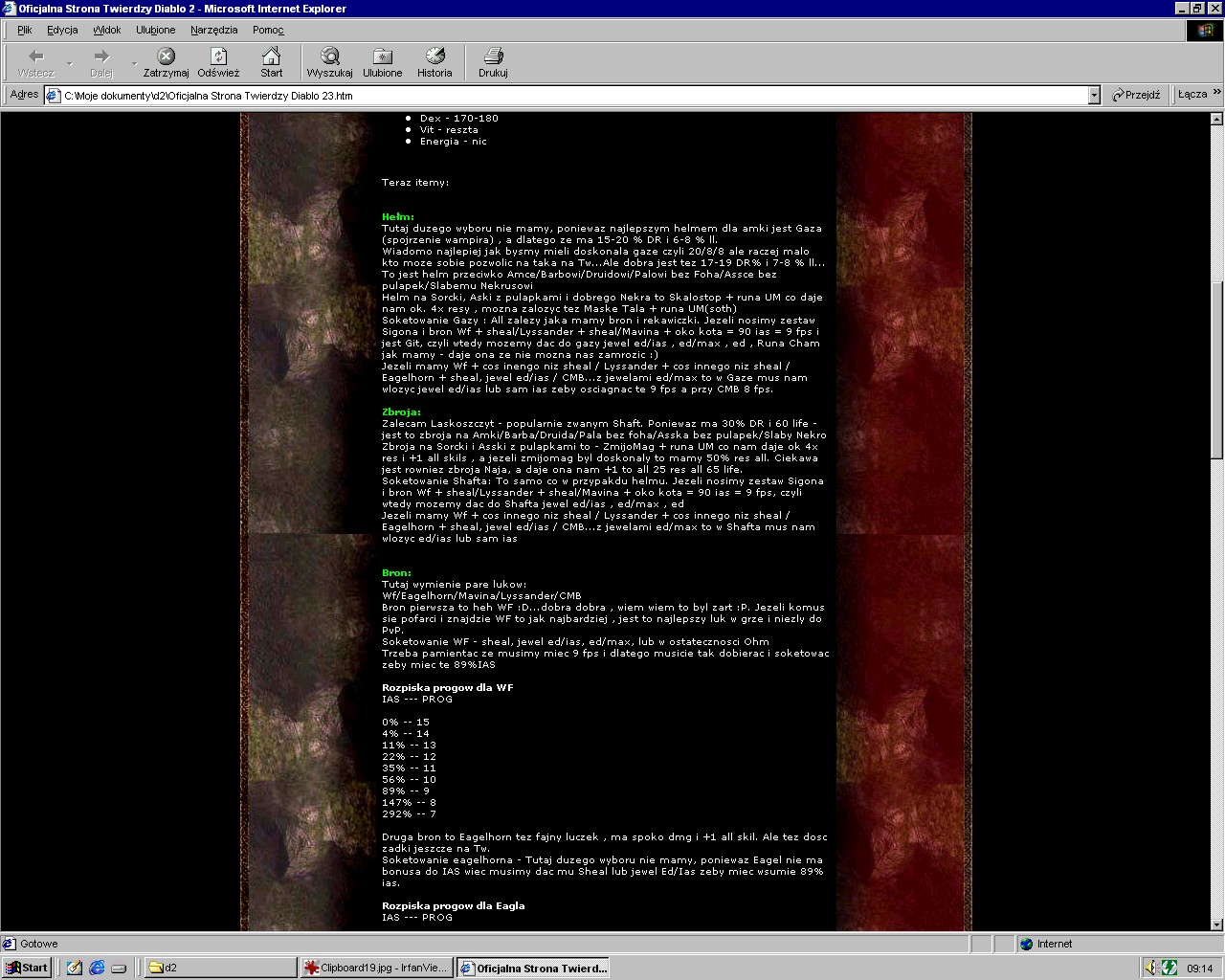Viewport: 1225px width, 980px height.
Task: Expand the address bar dropdown arrow
Action: coord(1094,95)
